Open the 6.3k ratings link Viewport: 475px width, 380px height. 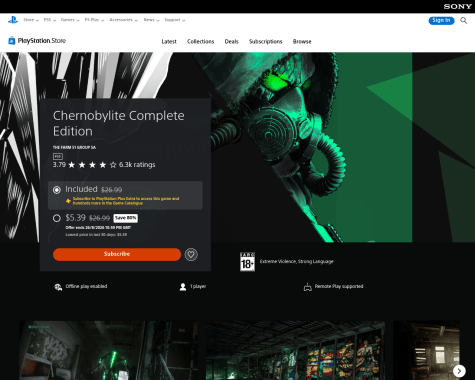tap(137, 165)
